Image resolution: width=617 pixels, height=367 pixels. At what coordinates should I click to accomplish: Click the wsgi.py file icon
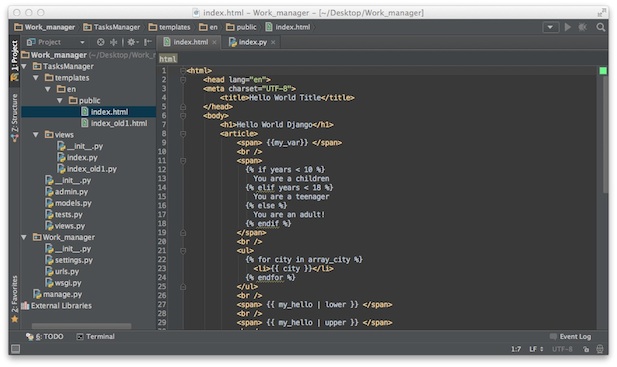[49, 283]
